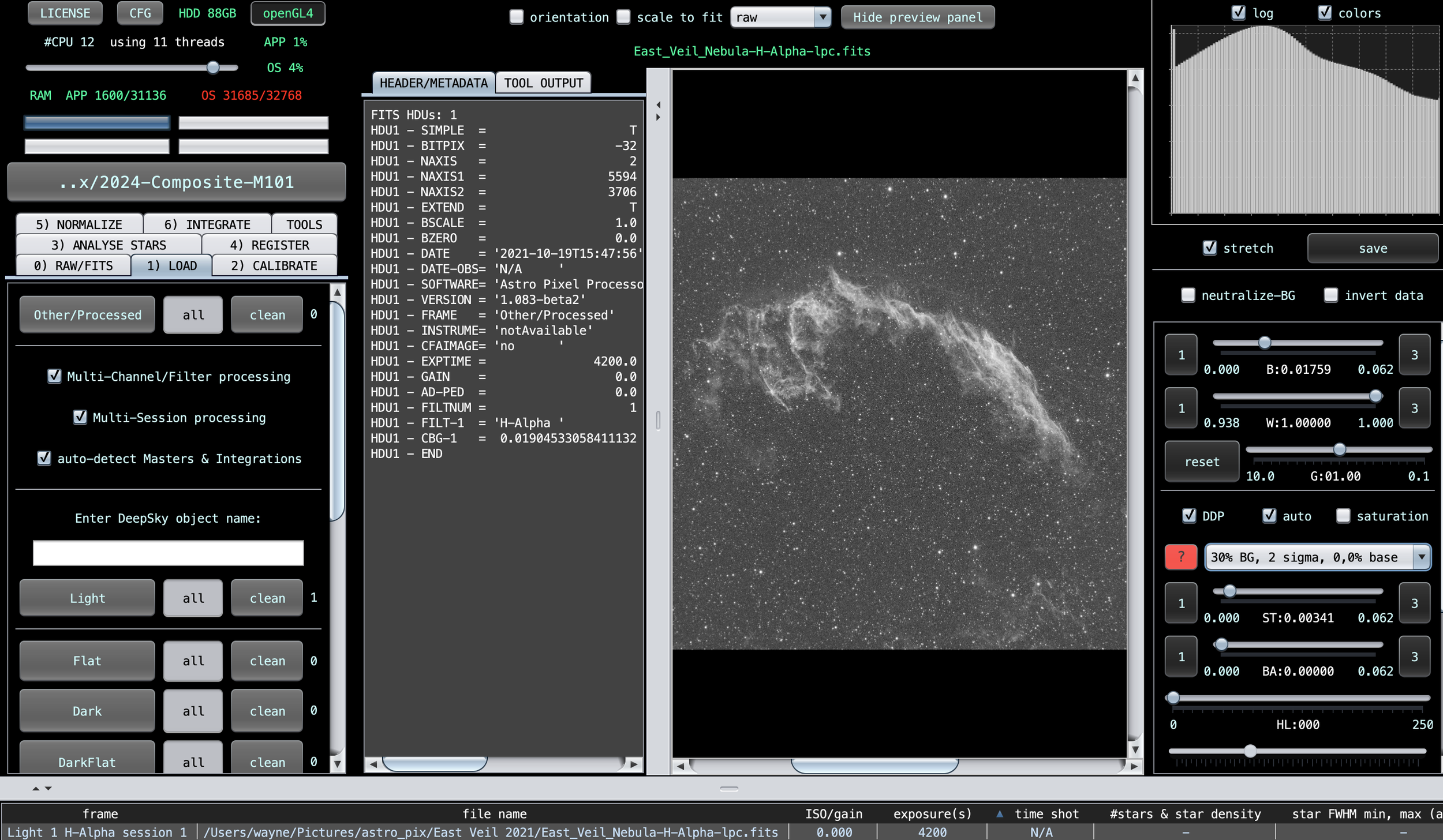The height and width of the screenshot is (840, 1443).
Task: Click the down arrow of load panel scrollbar
Action: [x=338, y=763]
